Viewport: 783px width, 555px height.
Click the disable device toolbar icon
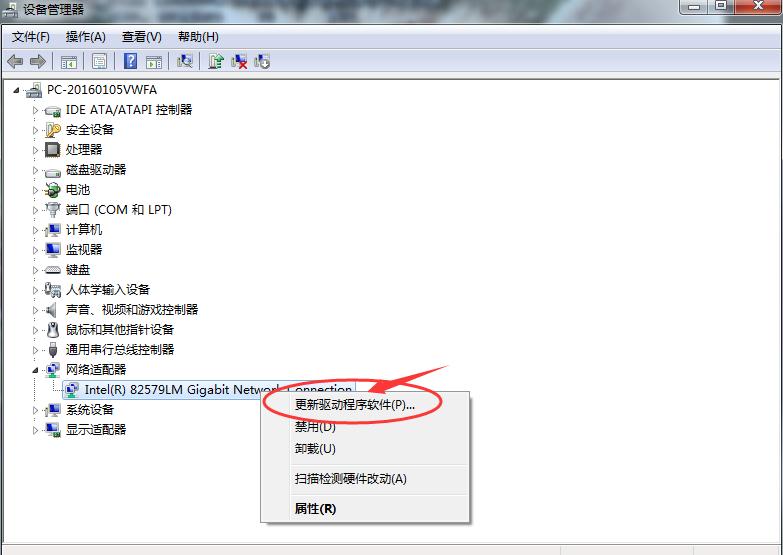[x=262, y=61]
